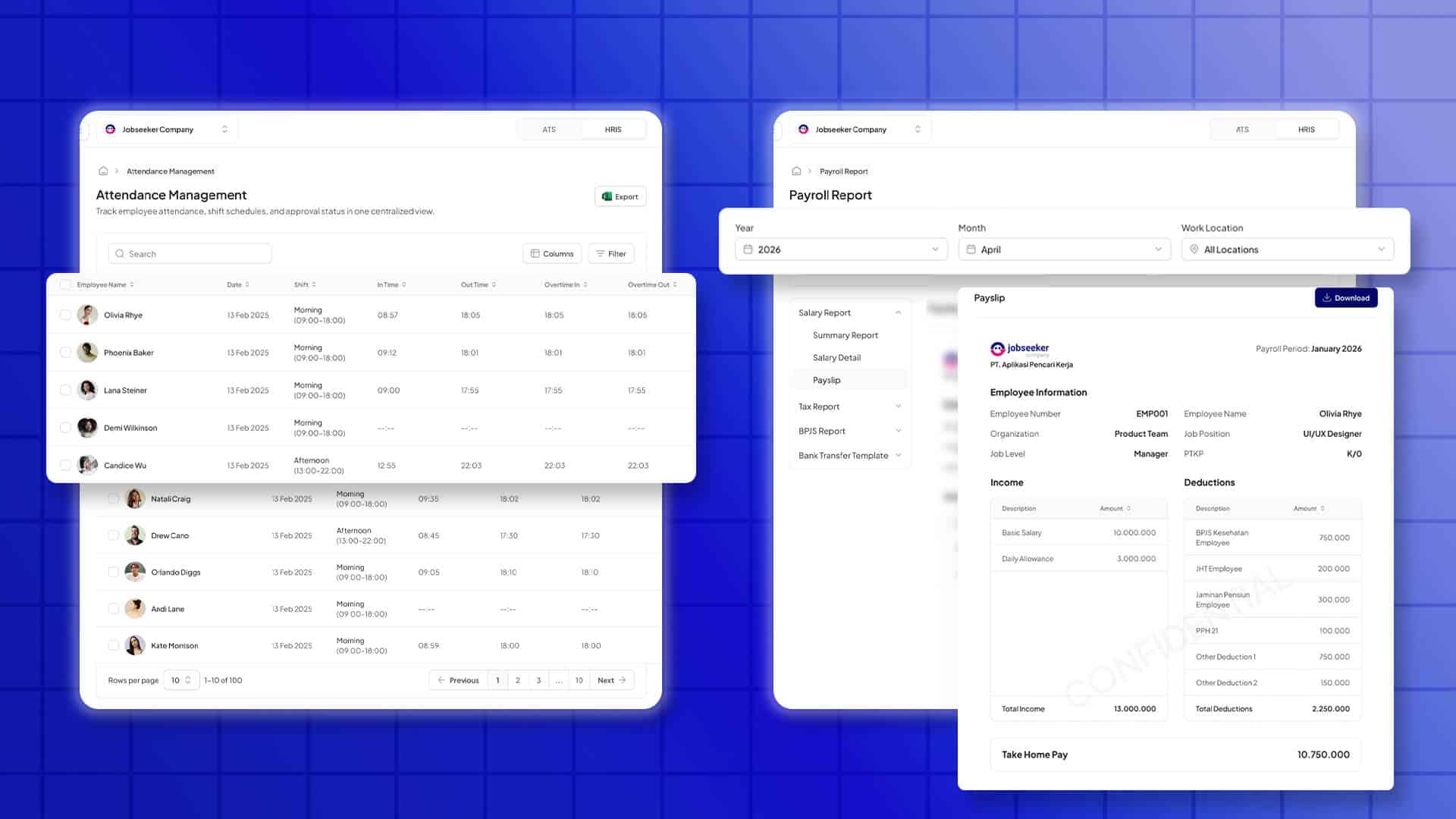Screen dimensions: 1456x819
Task: Select Lana Steiner row checkbox
Action: coord(65,390)
